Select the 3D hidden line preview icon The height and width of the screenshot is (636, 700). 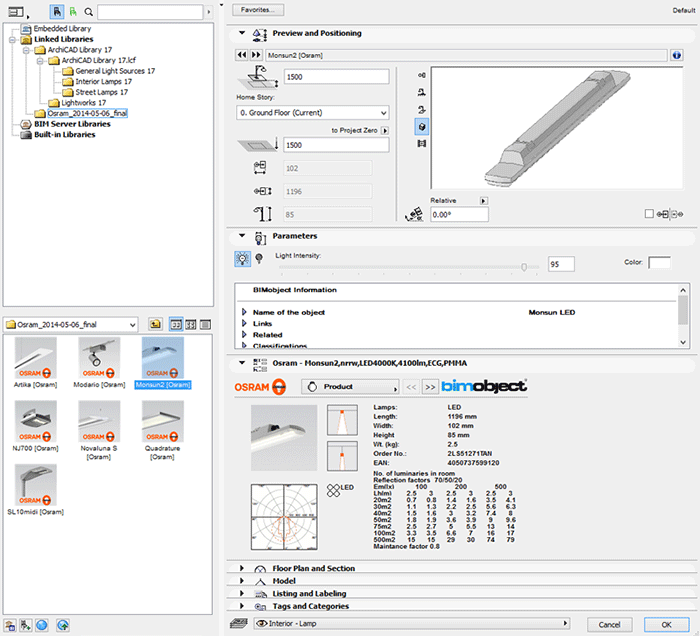point(421,109)
